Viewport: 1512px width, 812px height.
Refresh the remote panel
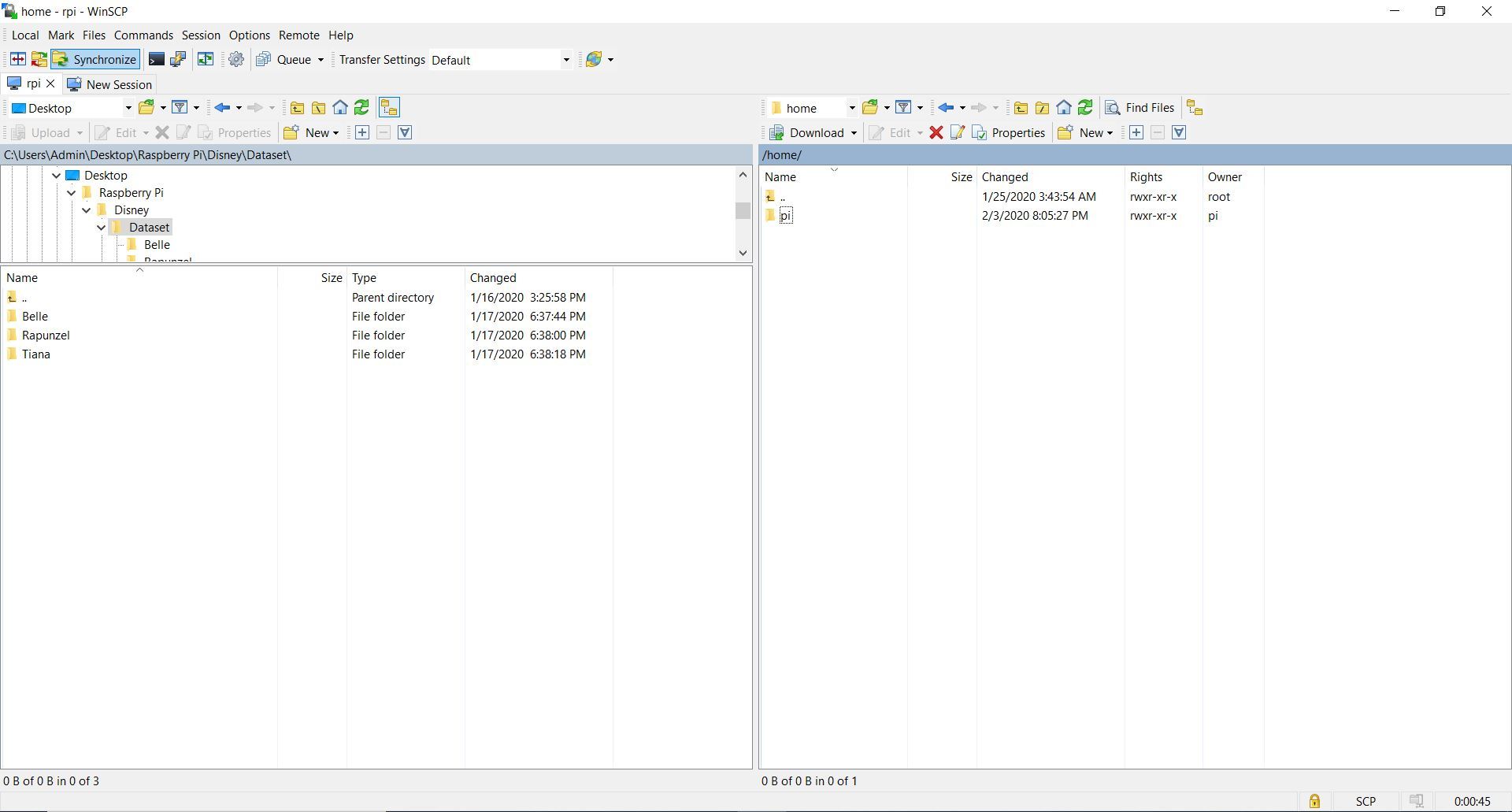click(1085, 108)
